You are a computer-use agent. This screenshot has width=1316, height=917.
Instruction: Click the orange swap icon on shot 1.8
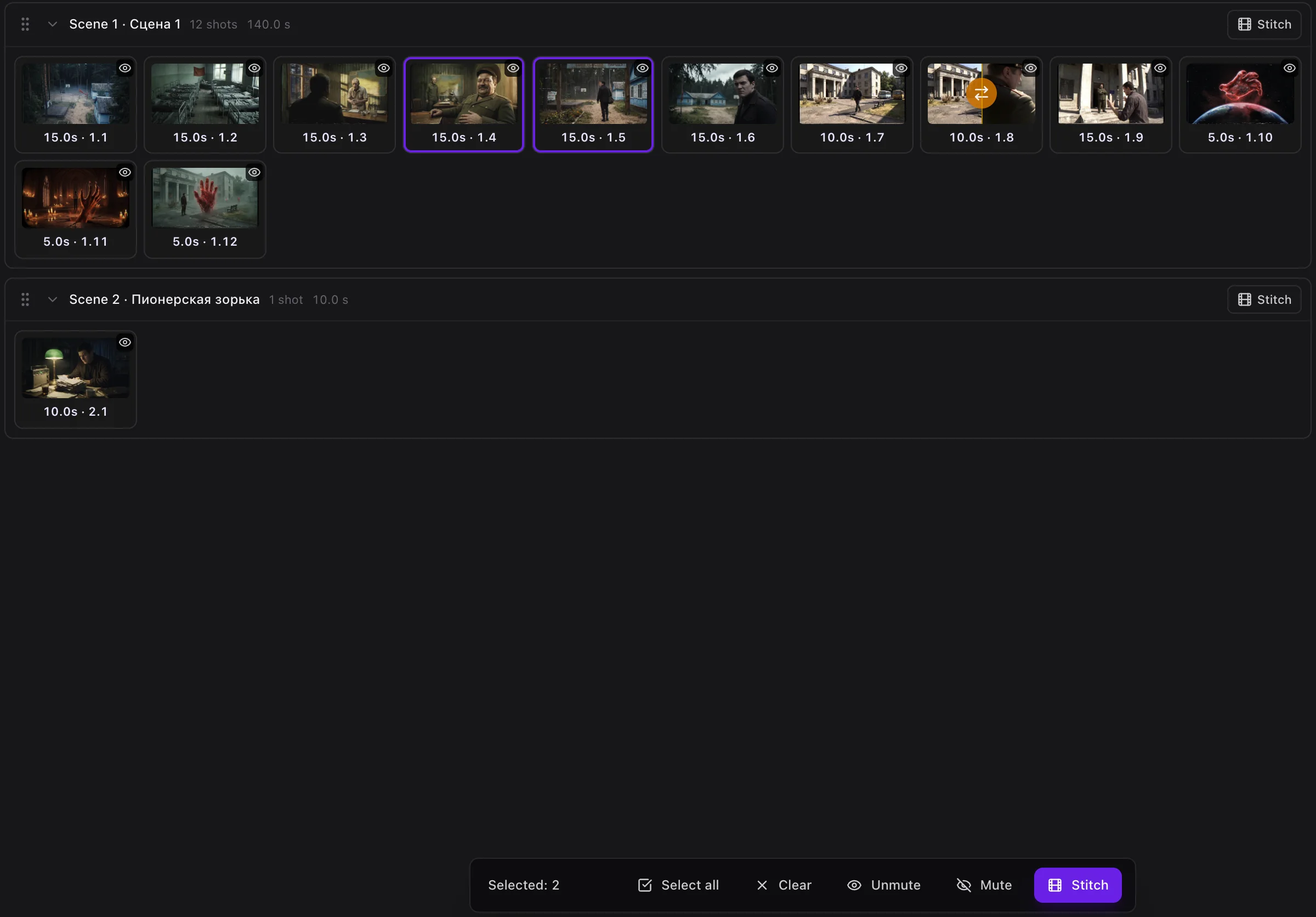tap(981, 93)
